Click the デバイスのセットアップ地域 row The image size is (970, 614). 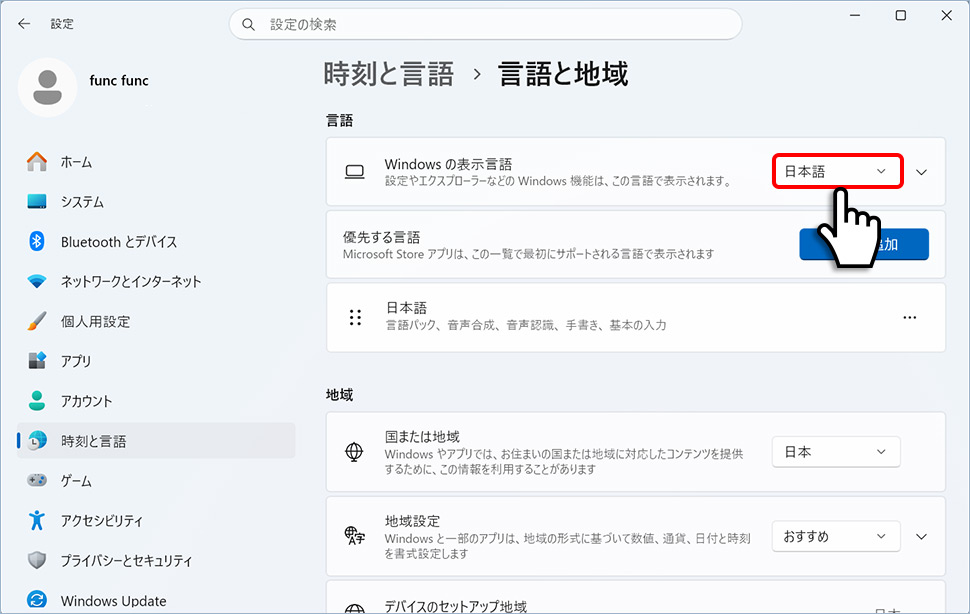[x=636, y=597]
